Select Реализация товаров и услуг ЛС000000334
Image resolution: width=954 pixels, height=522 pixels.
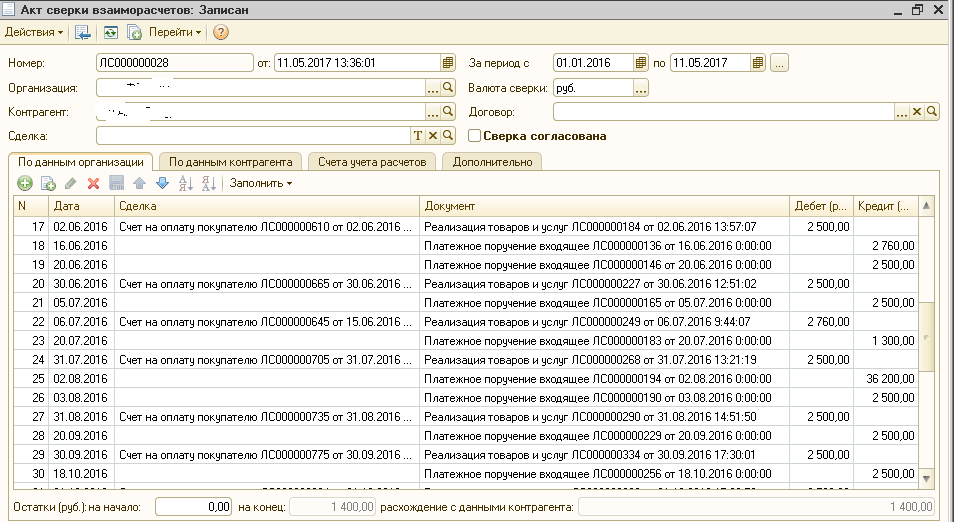[604, 454]
